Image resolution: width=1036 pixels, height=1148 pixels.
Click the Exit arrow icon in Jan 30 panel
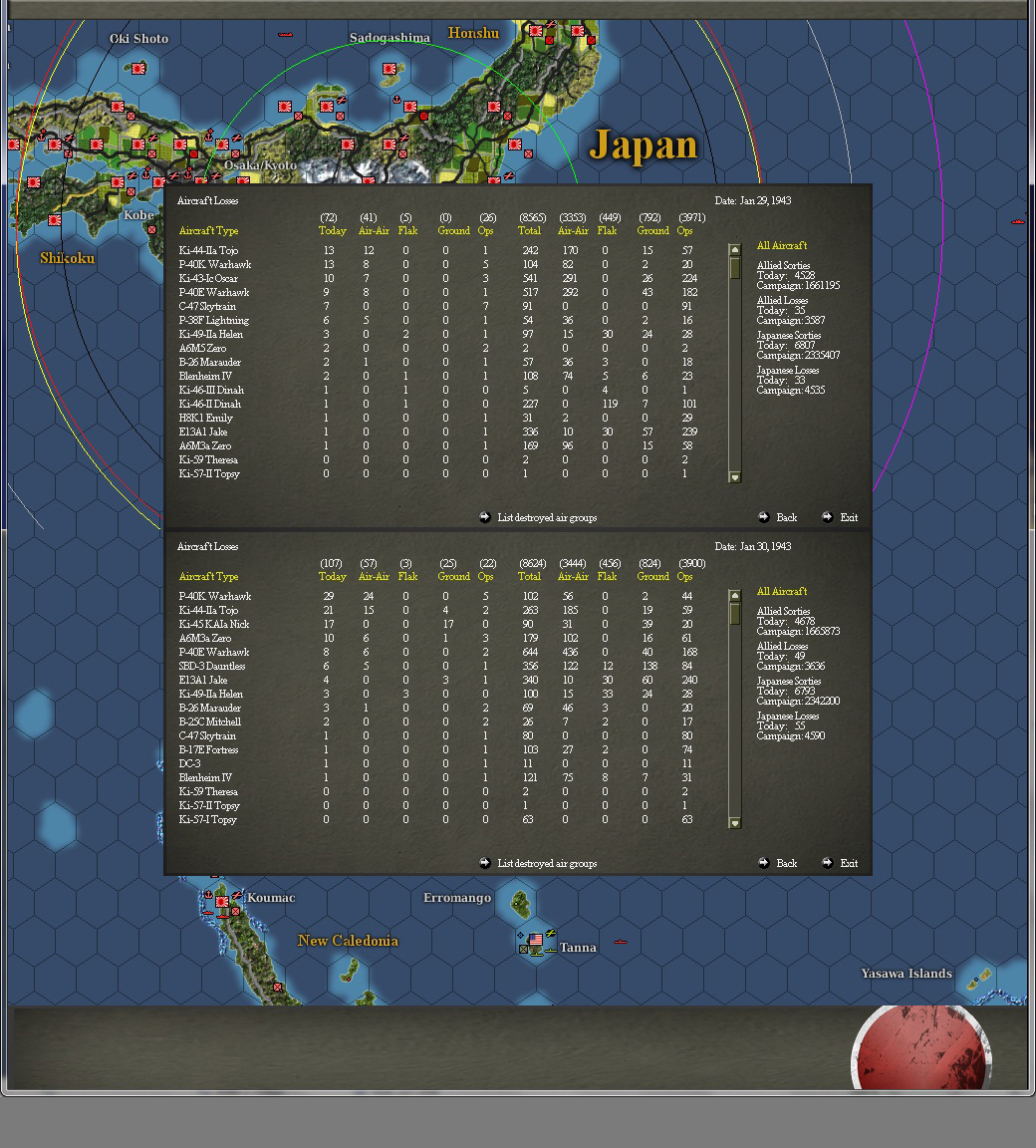point(828,862)
